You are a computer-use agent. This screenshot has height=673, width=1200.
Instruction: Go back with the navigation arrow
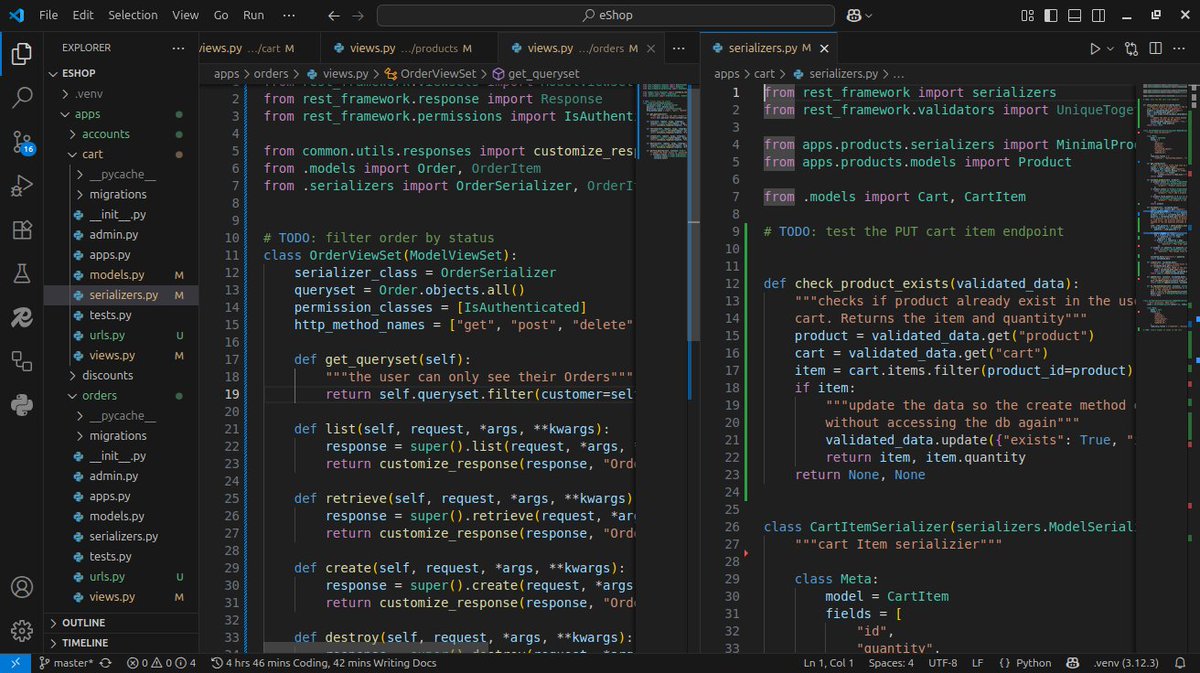click(x=334, y=16)
